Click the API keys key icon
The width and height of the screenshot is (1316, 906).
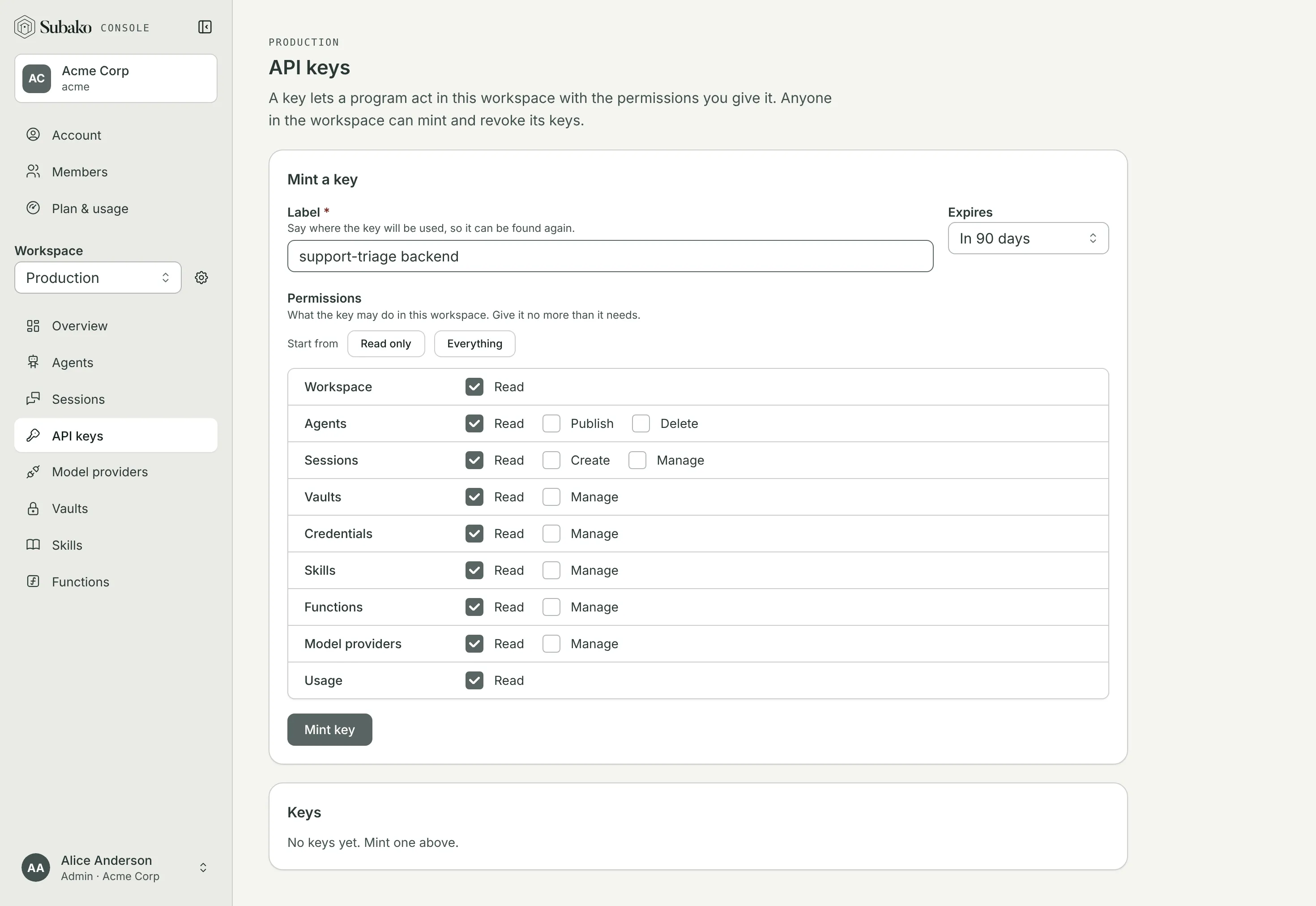tap(34, 436)
